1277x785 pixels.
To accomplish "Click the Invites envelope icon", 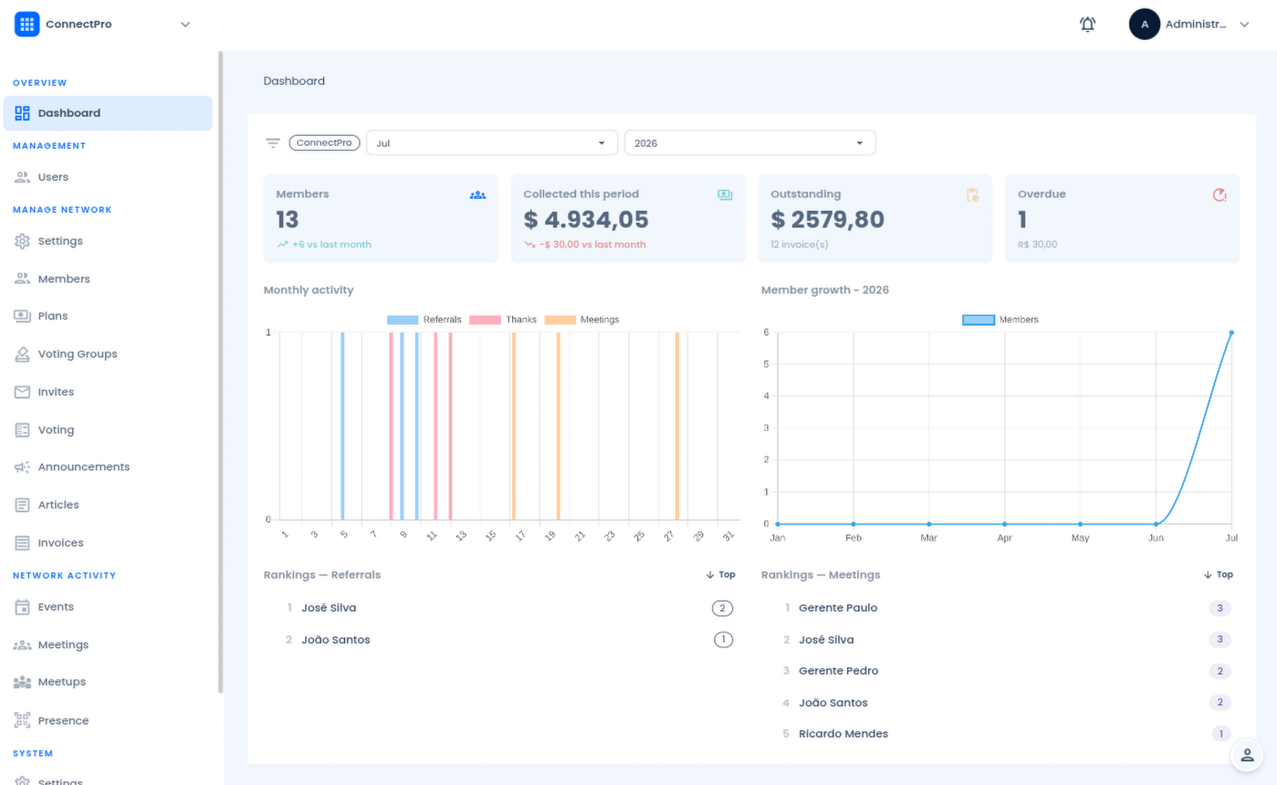I will pyautogui.click(x=22, y=392).
